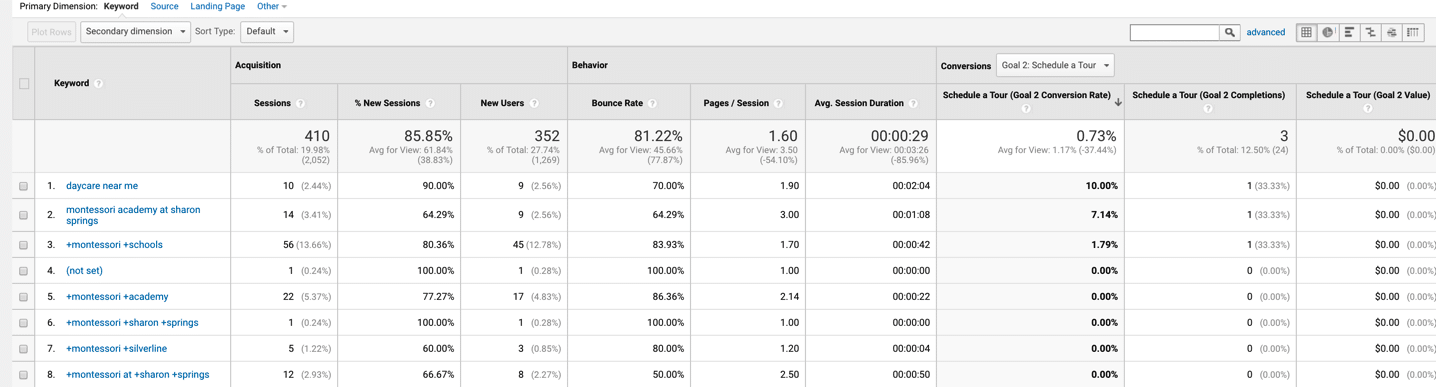Check the +montessori at +sharon +springs row

23,375
